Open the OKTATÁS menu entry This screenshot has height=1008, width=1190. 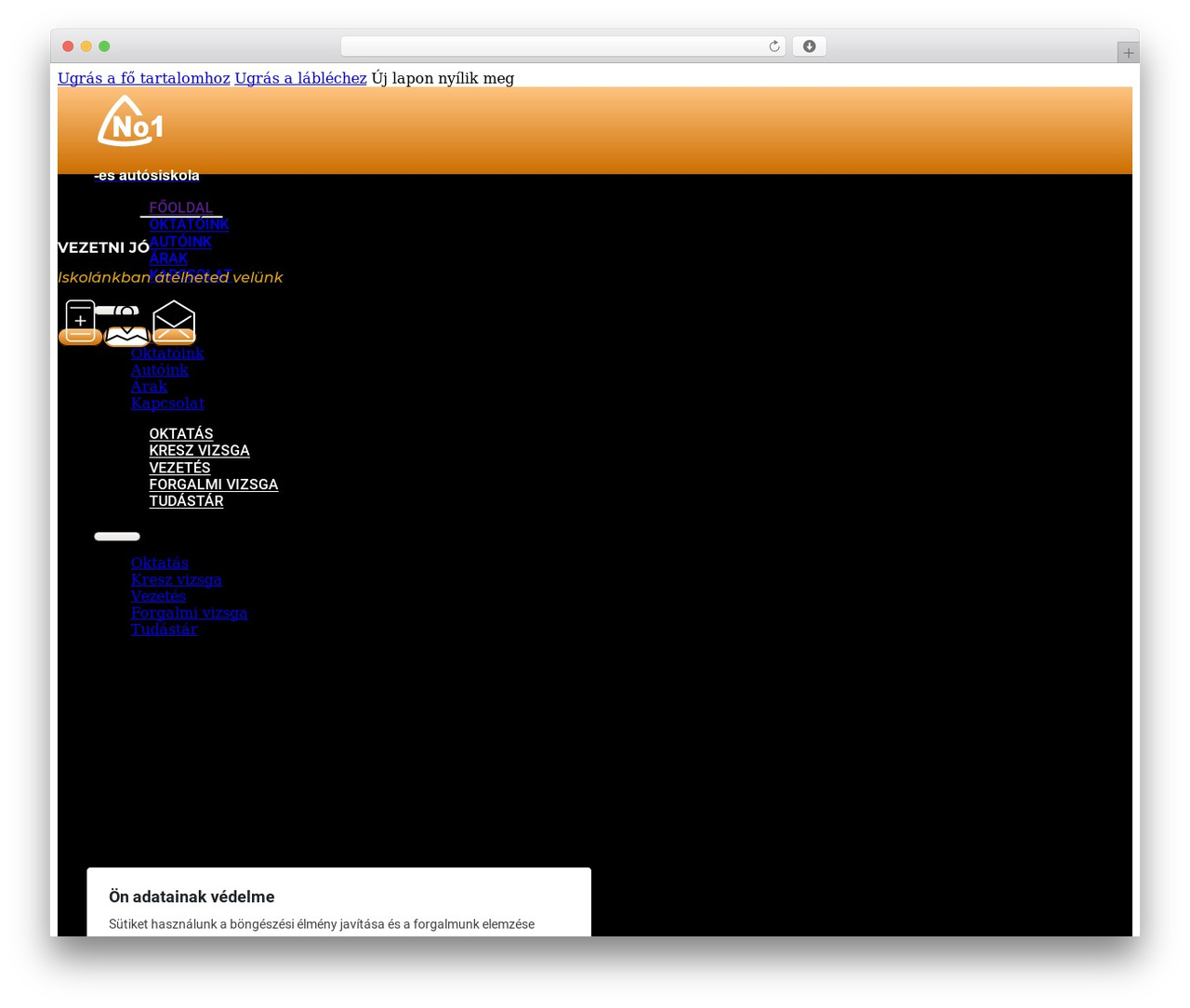pyautogui.click(x=181, y=434)
